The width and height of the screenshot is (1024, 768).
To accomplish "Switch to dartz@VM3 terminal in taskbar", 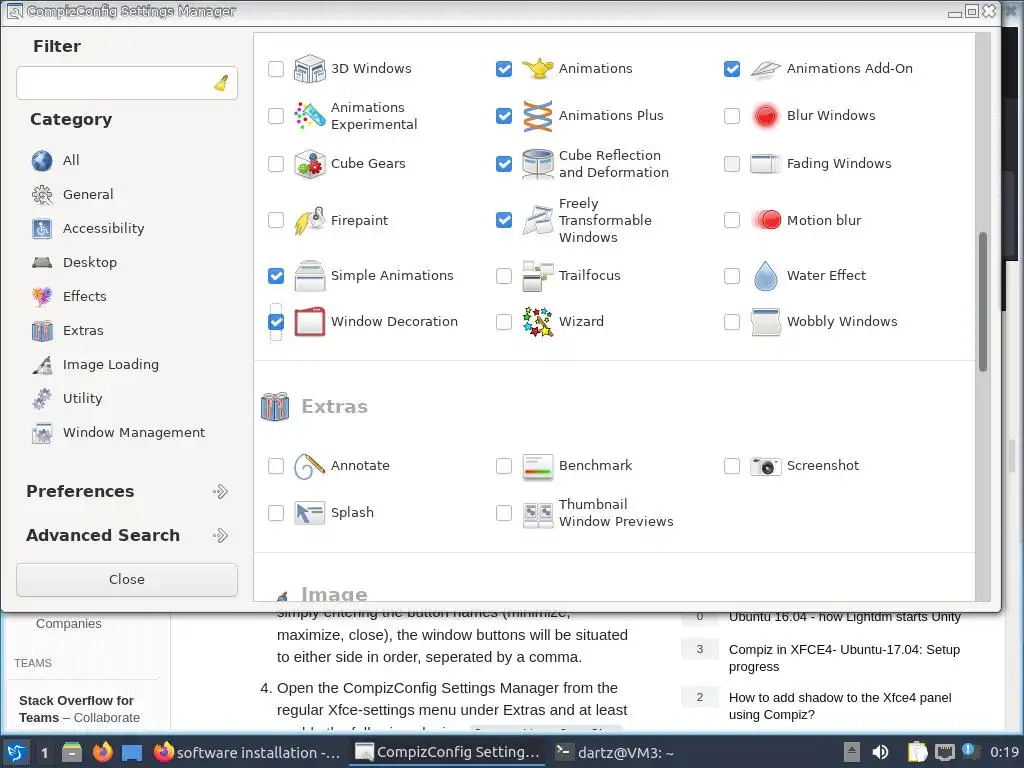I will (x=615, y=753).
